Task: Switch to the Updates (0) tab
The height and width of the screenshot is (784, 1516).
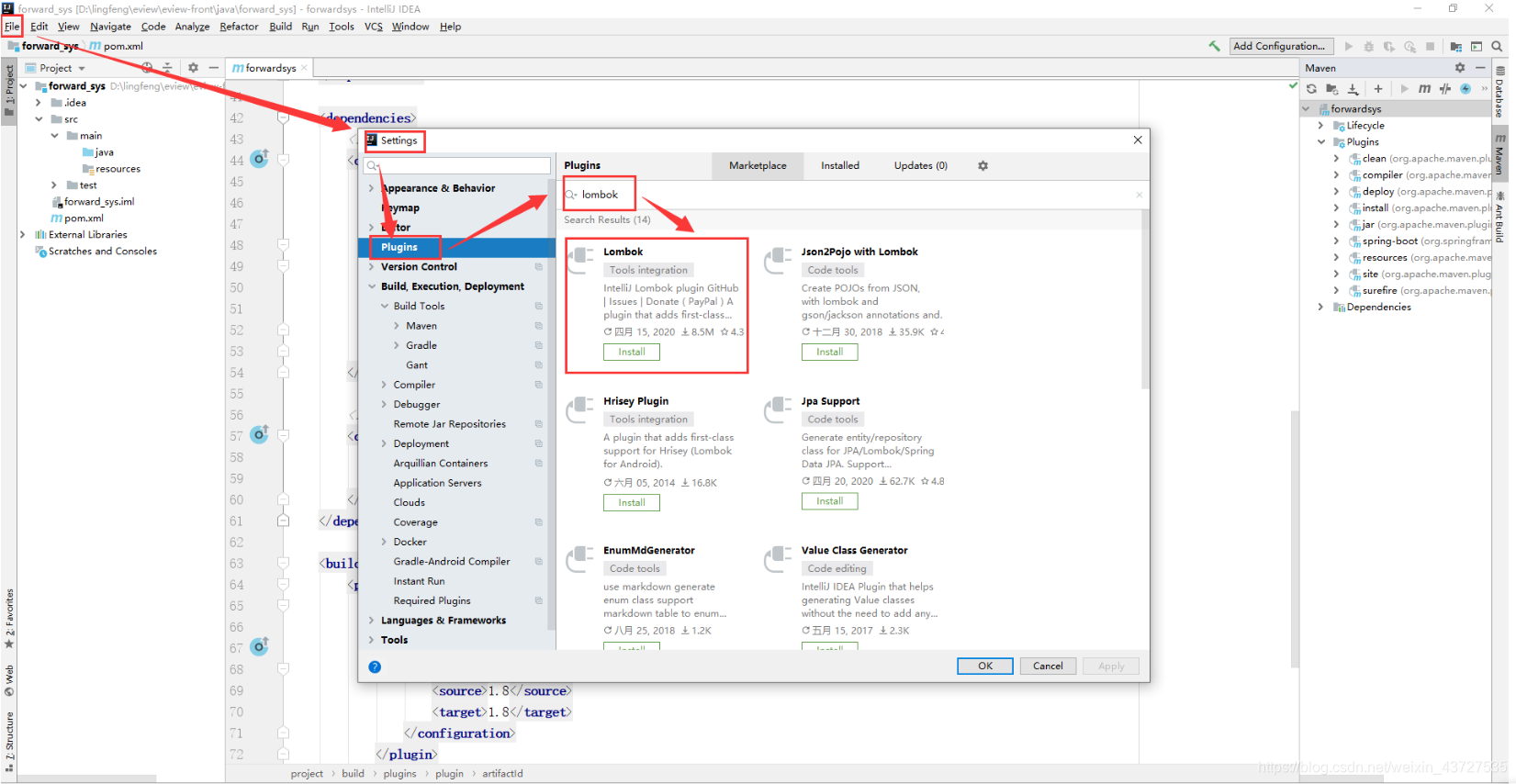Action: click(921, 166)
